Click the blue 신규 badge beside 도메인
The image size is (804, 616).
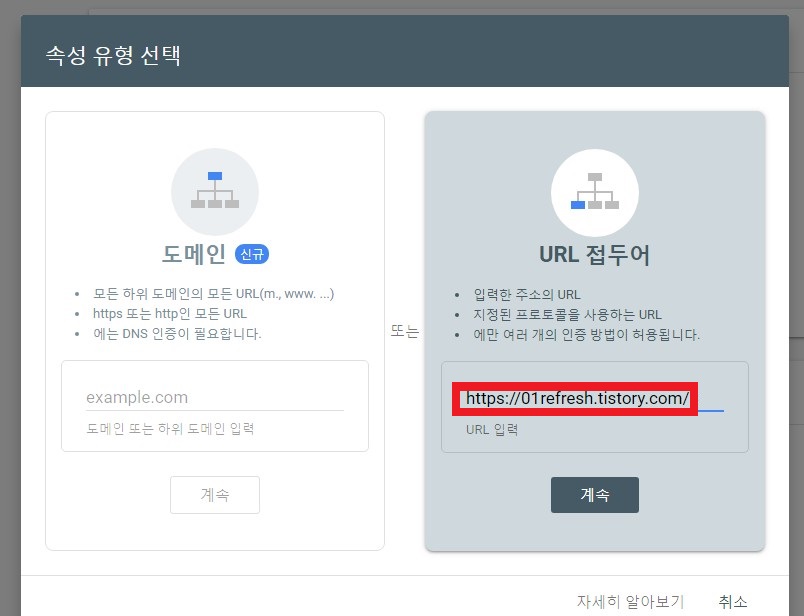pos(252,254)
